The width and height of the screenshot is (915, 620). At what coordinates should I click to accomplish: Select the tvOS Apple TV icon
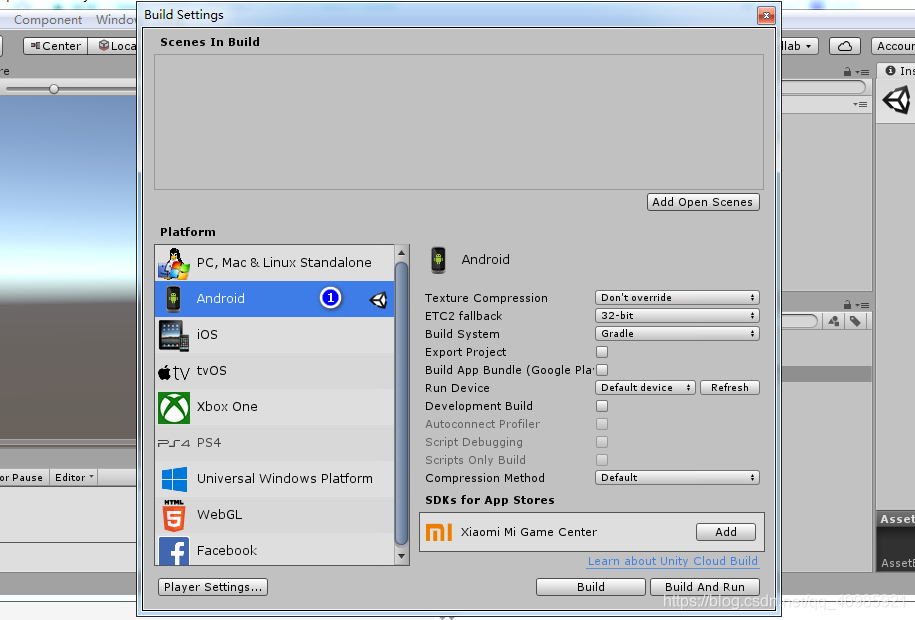pyautogui.click(x=174, y=372)
